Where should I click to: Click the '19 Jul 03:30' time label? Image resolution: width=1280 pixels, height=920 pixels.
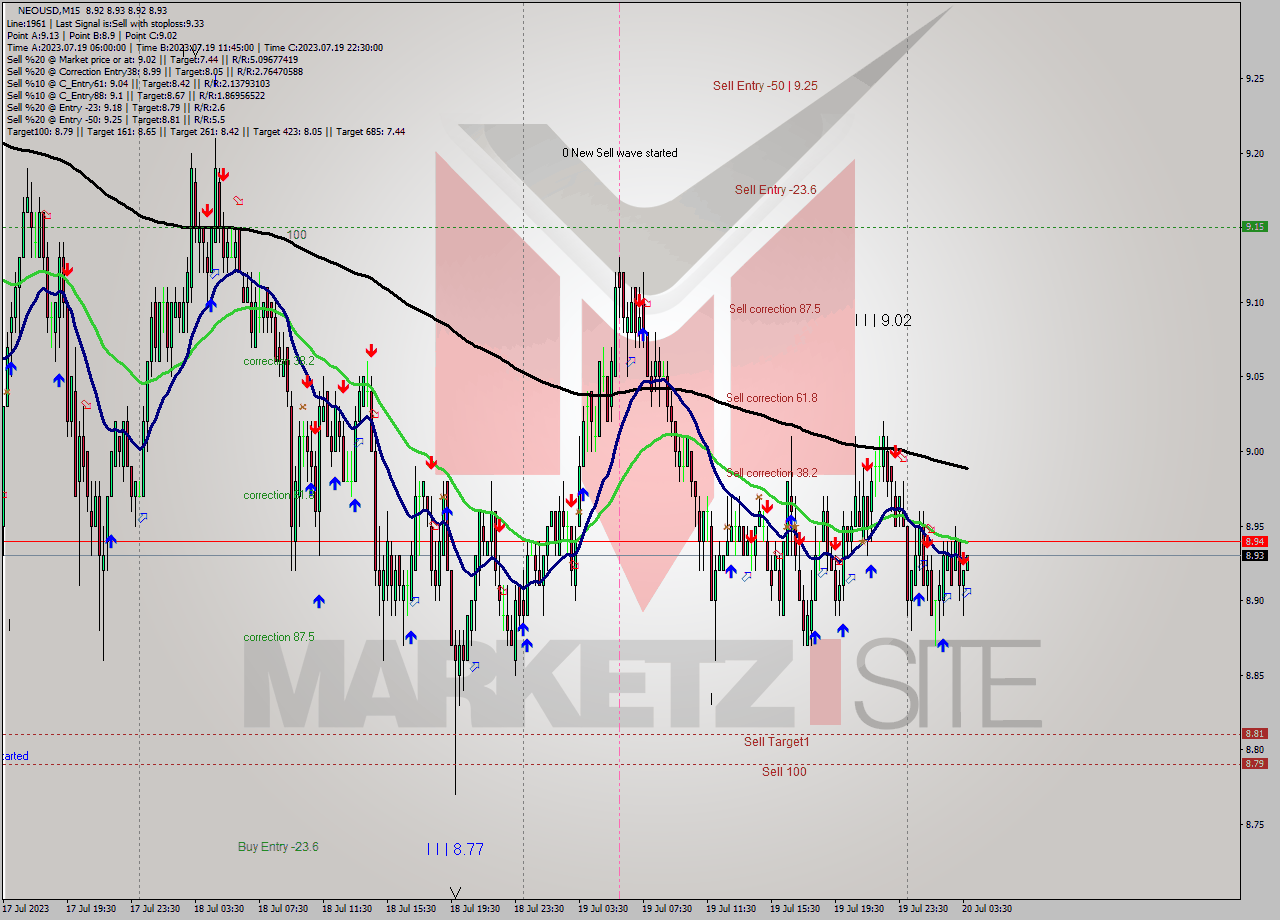pyautogui.click(x=603, y=909)
